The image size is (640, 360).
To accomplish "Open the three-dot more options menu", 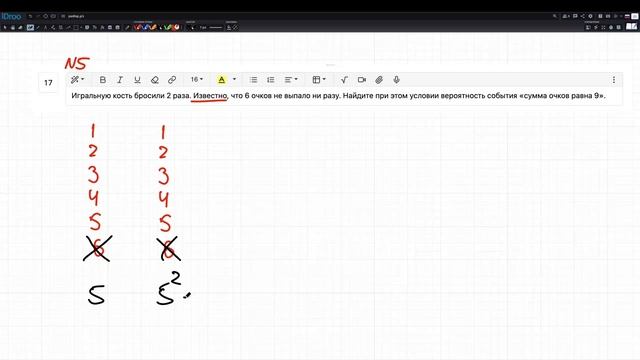I will (x=613, y=80).
